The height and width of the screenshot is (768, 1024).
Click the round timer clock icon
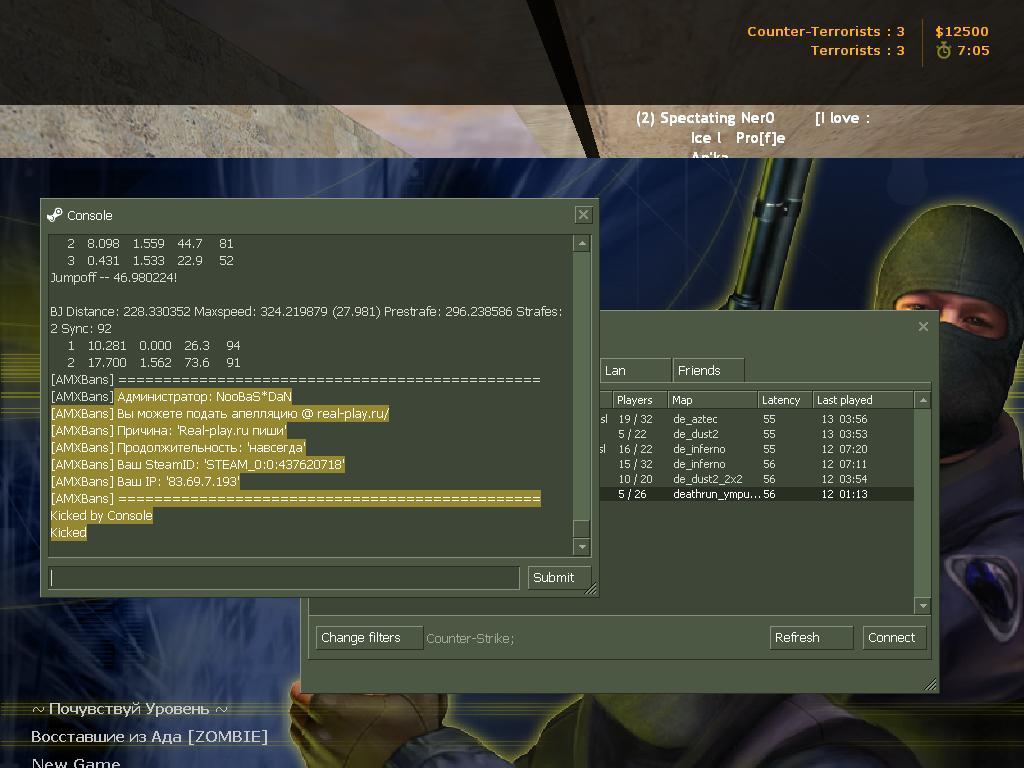[x=943, y=51]
